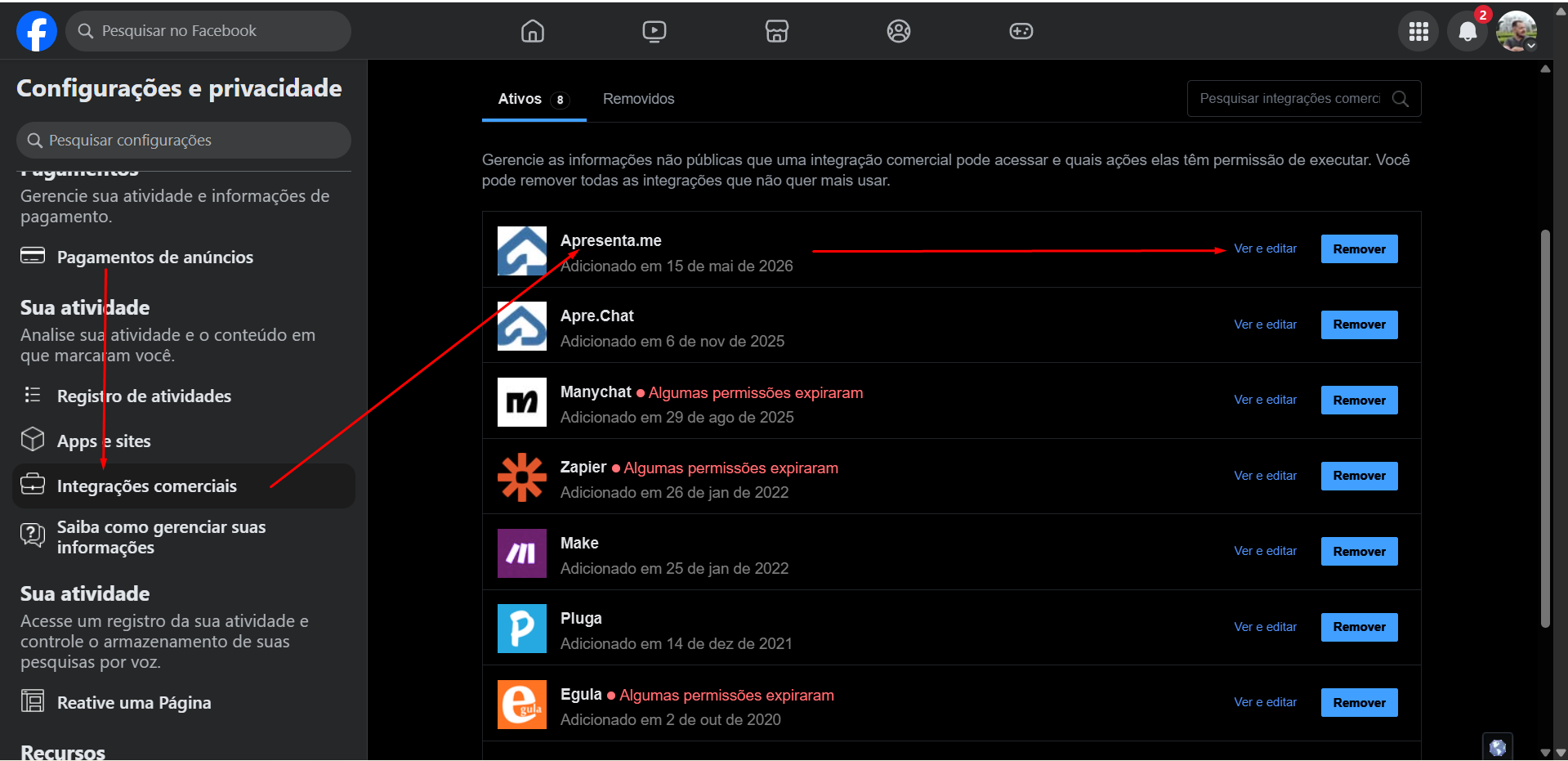Open Apps e sites settings
1568x761 pixels.
[184, 441]
